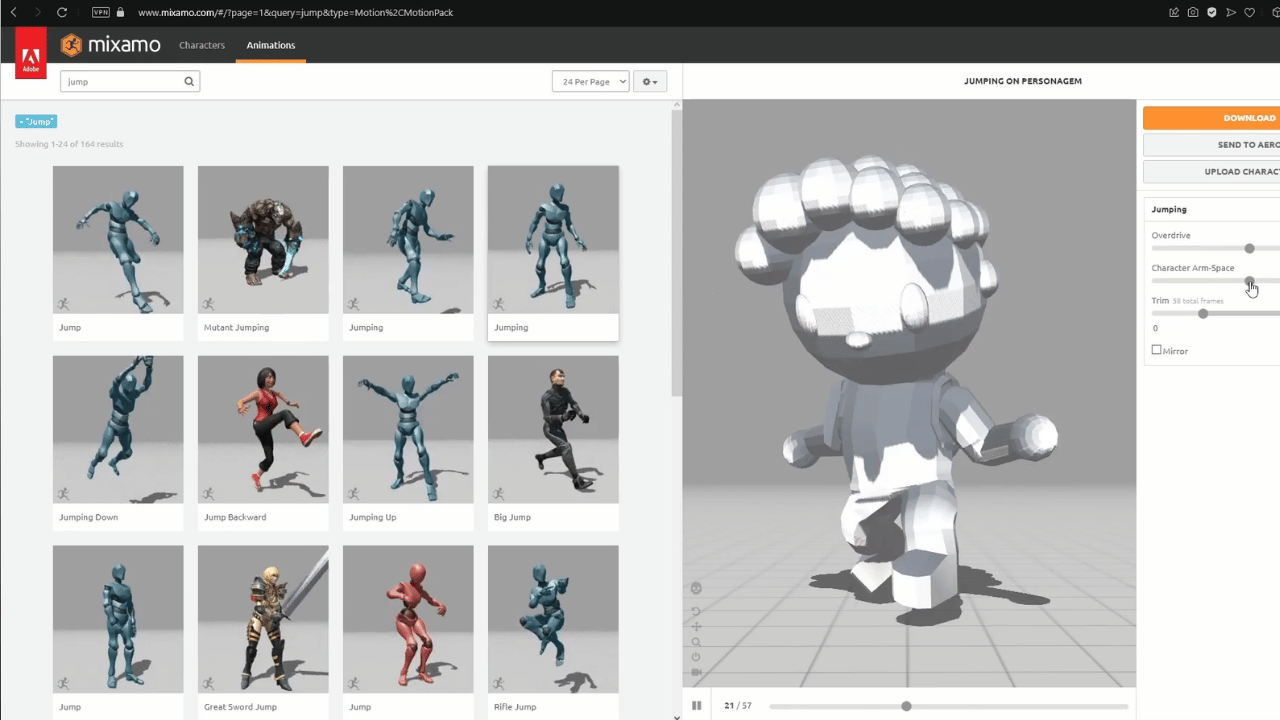This screenshot has width=1280, height=720.
Task: Toggle the follow camera video icon
Action: [696, 672]
